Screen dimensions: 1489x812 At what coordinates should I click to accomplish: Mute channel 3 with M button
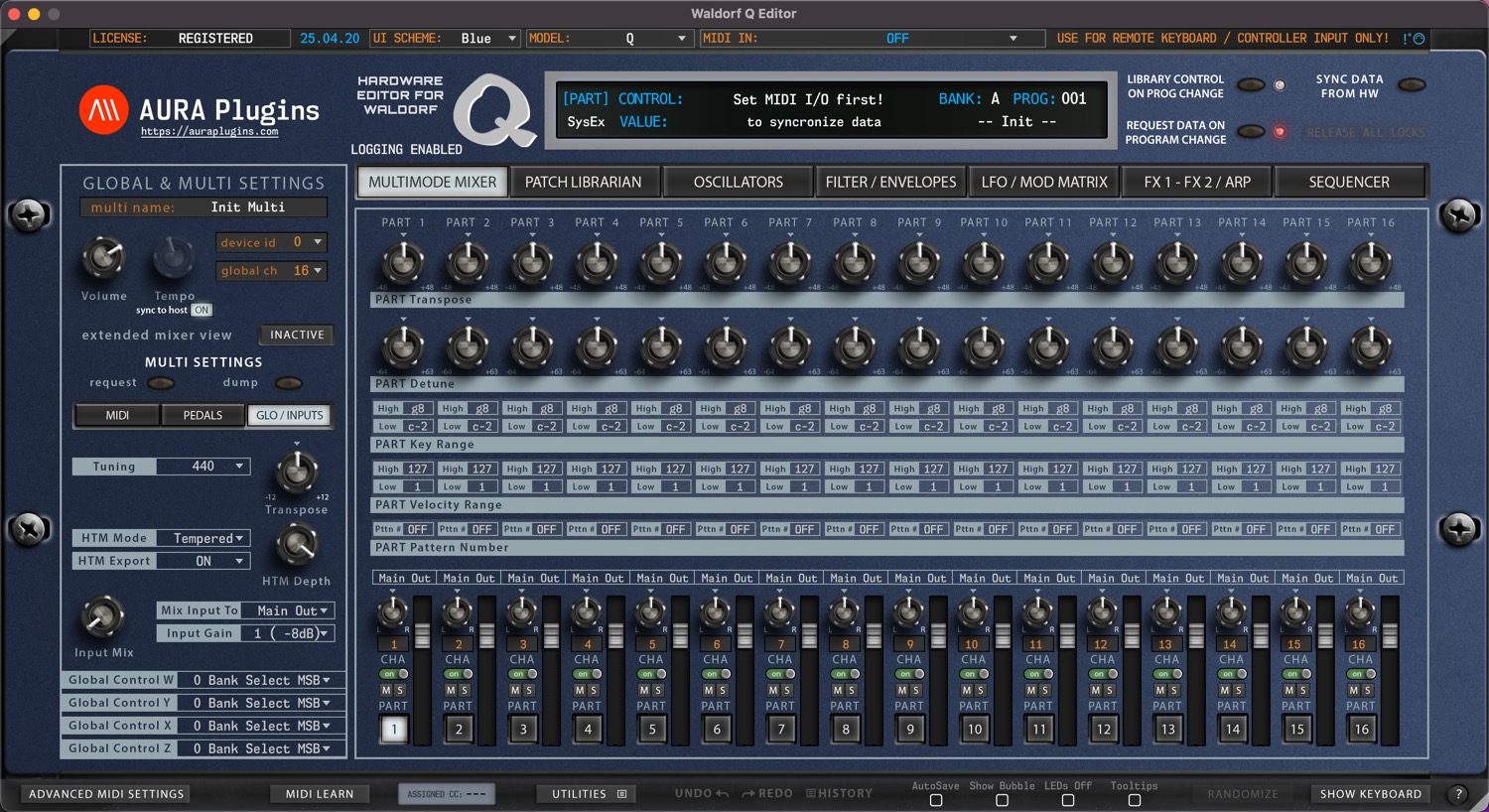[515, 690]
